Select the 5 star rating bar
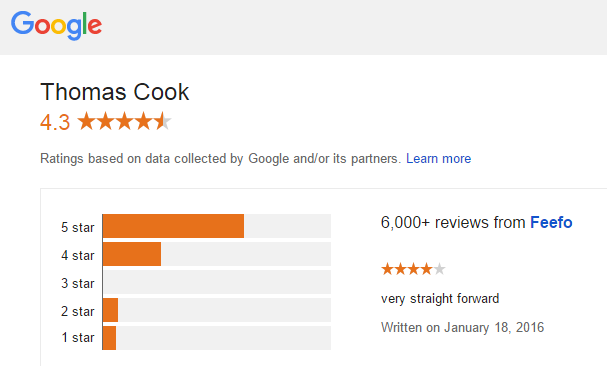Screen dimensions: 607x366 coord(217,226)
